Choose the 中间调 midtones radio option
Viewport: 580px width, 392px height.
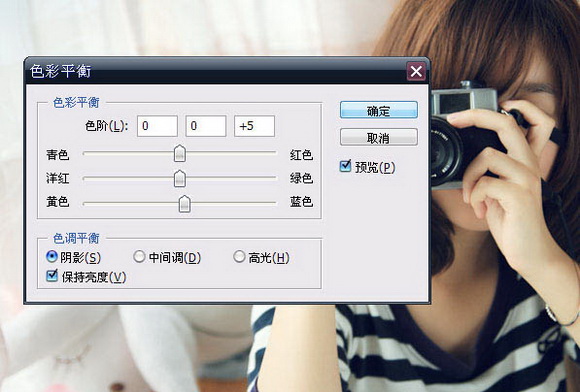point(139,256)
